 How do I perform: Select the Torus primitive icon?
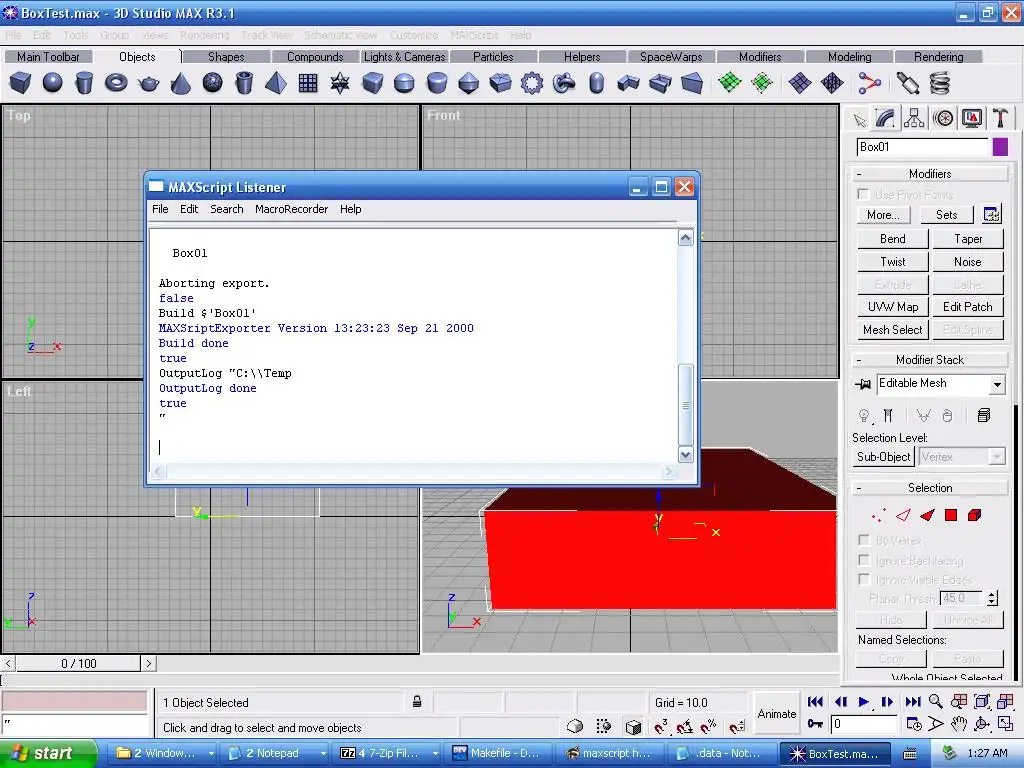pyautogui.click(x=116, y=83)
